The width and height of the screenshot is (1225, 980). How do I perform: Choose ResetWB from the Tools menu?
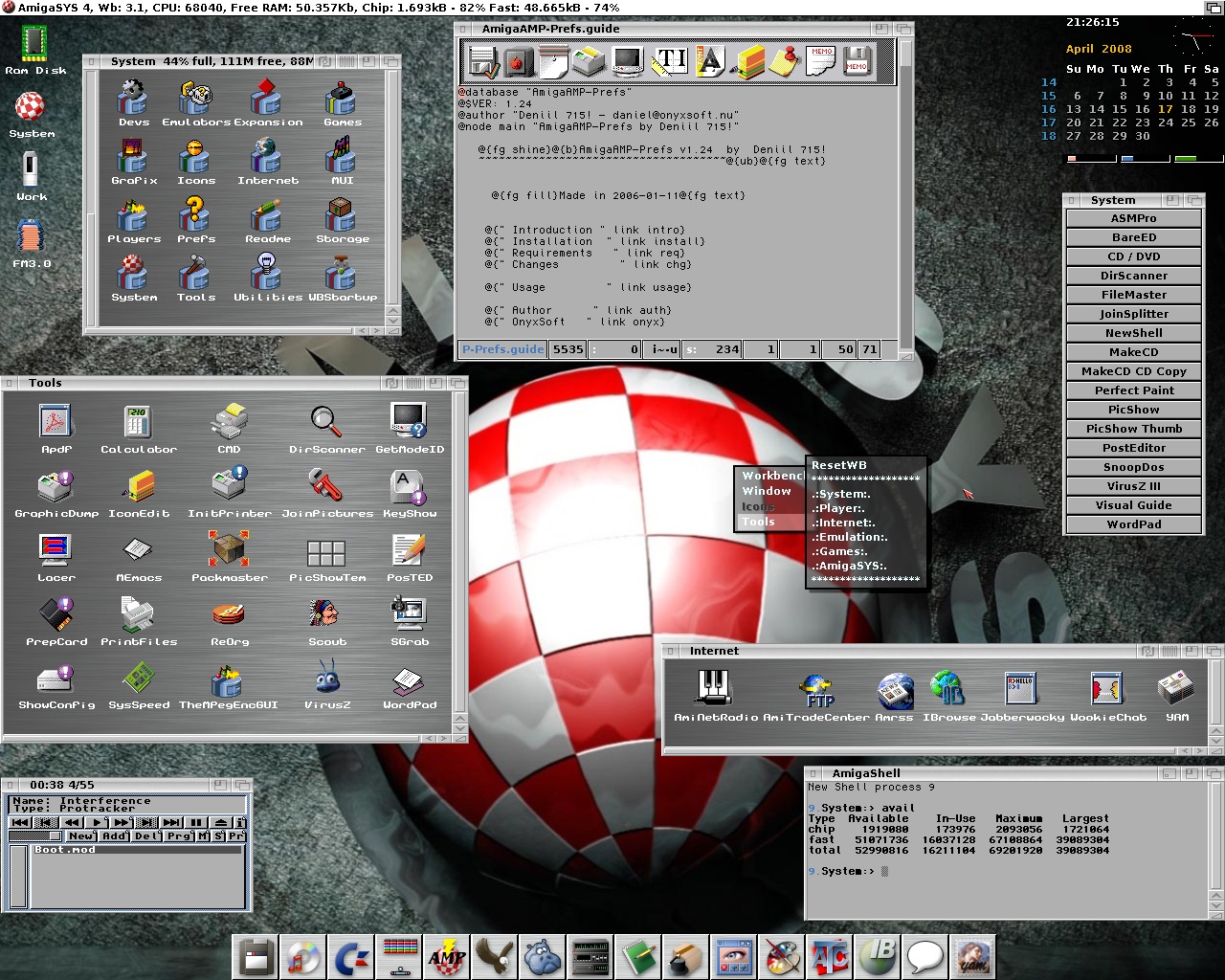click(839, 465)
